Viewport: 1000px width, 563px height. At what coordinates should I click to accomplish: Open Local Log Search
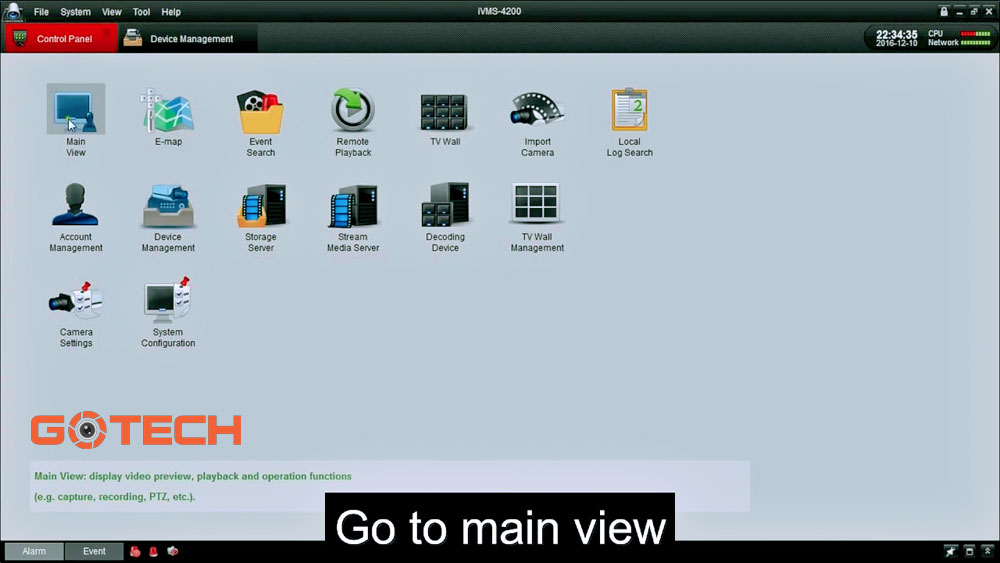coord(629,111)
